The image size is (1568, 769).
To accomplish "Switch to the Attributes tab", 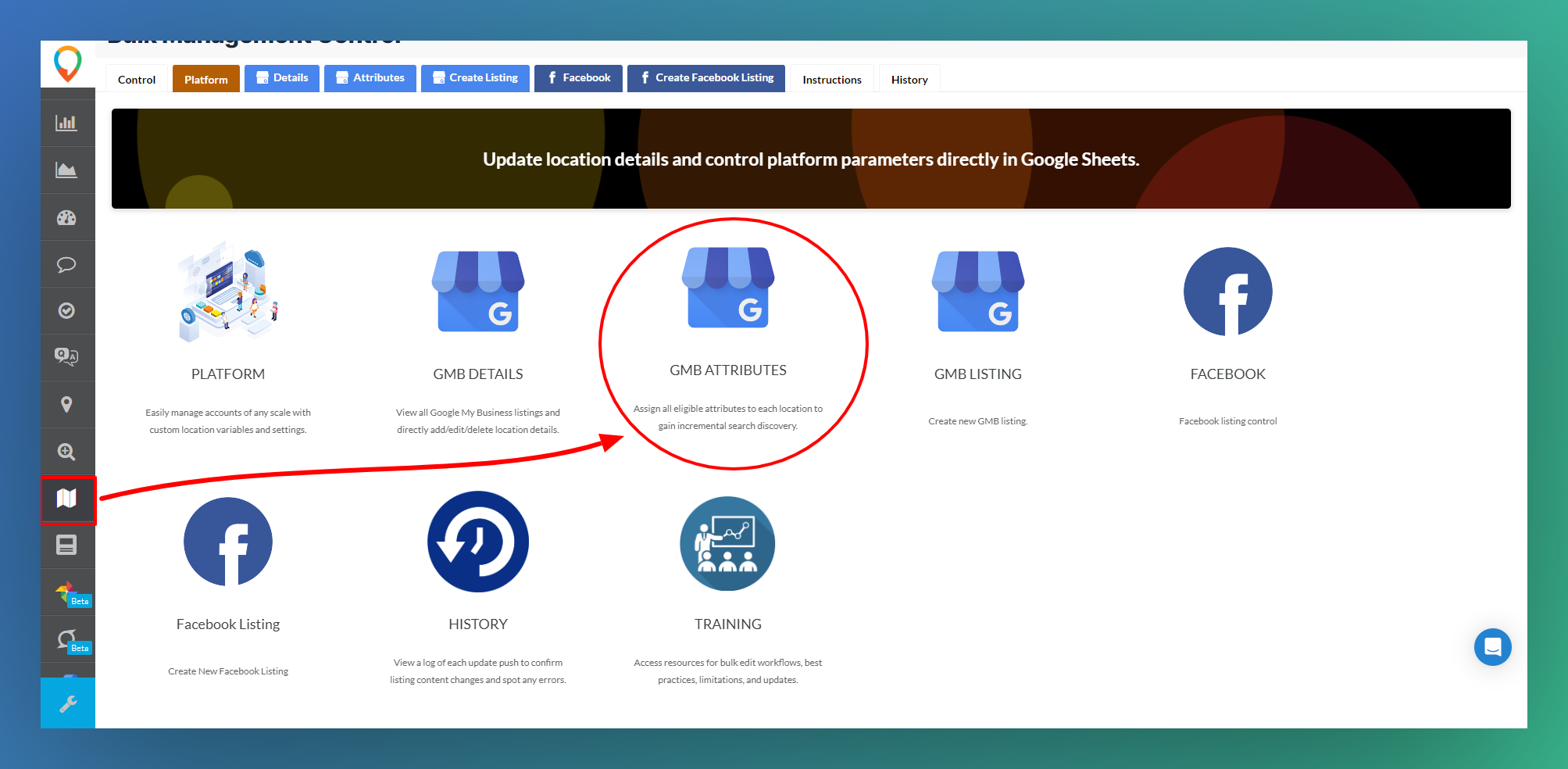I will tap(370, 78).
